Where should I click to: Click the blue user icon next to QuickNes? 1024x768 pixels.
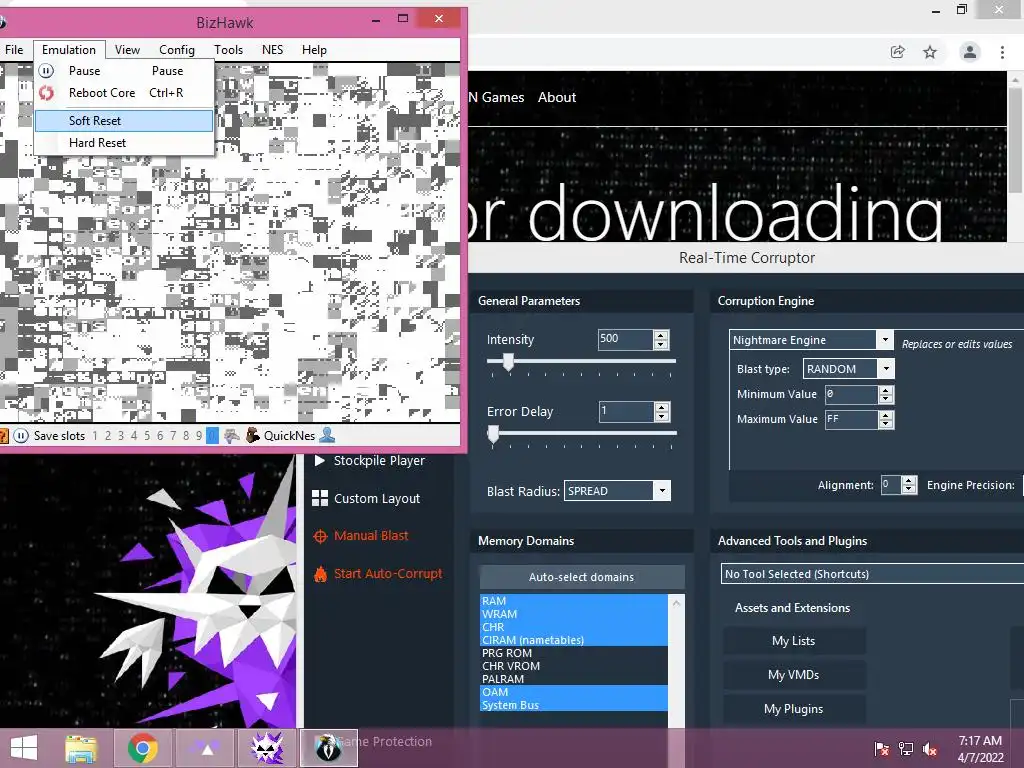[x=327, y=435]
